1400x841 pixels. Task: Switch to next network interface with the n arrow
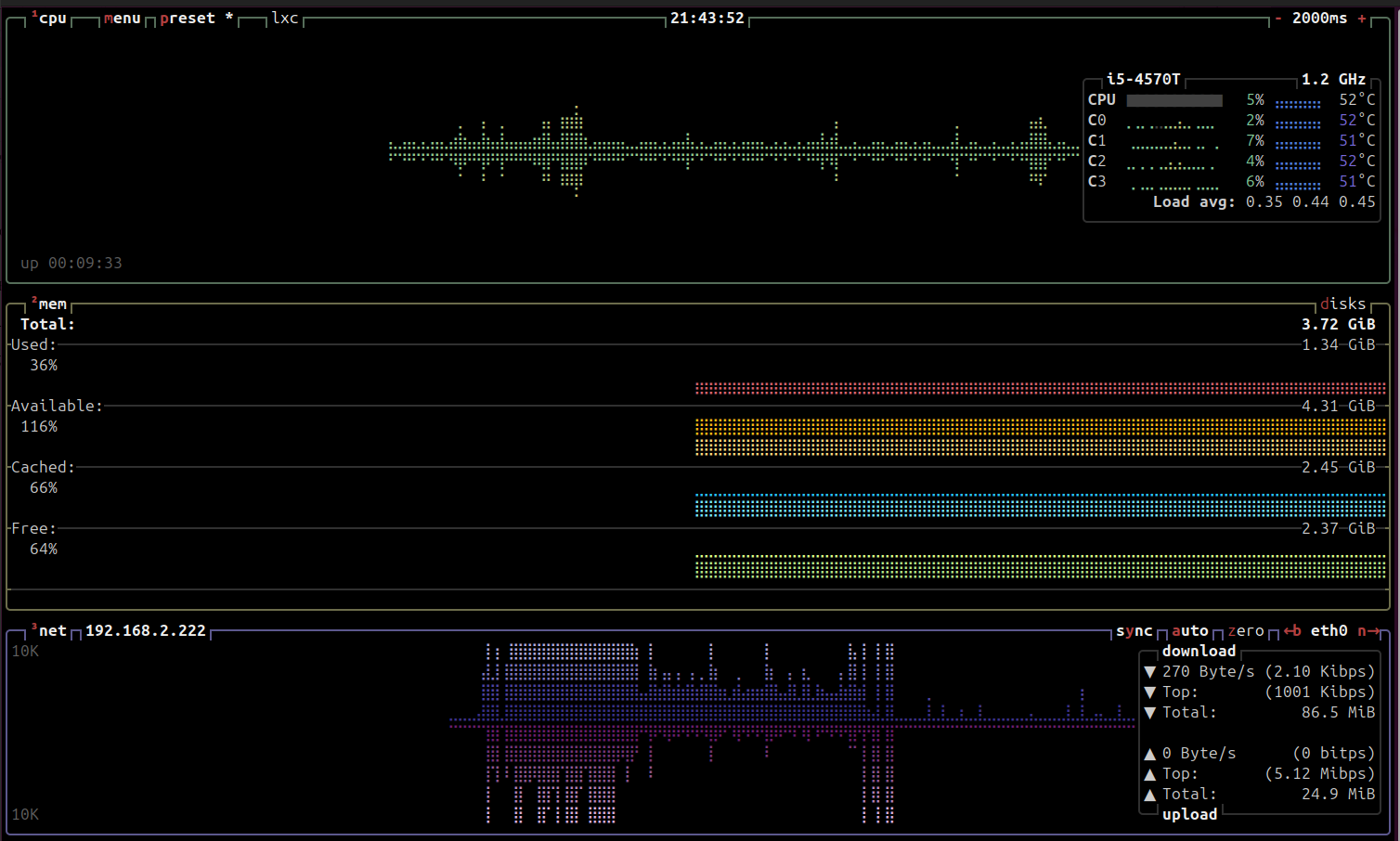[1368, 631]
